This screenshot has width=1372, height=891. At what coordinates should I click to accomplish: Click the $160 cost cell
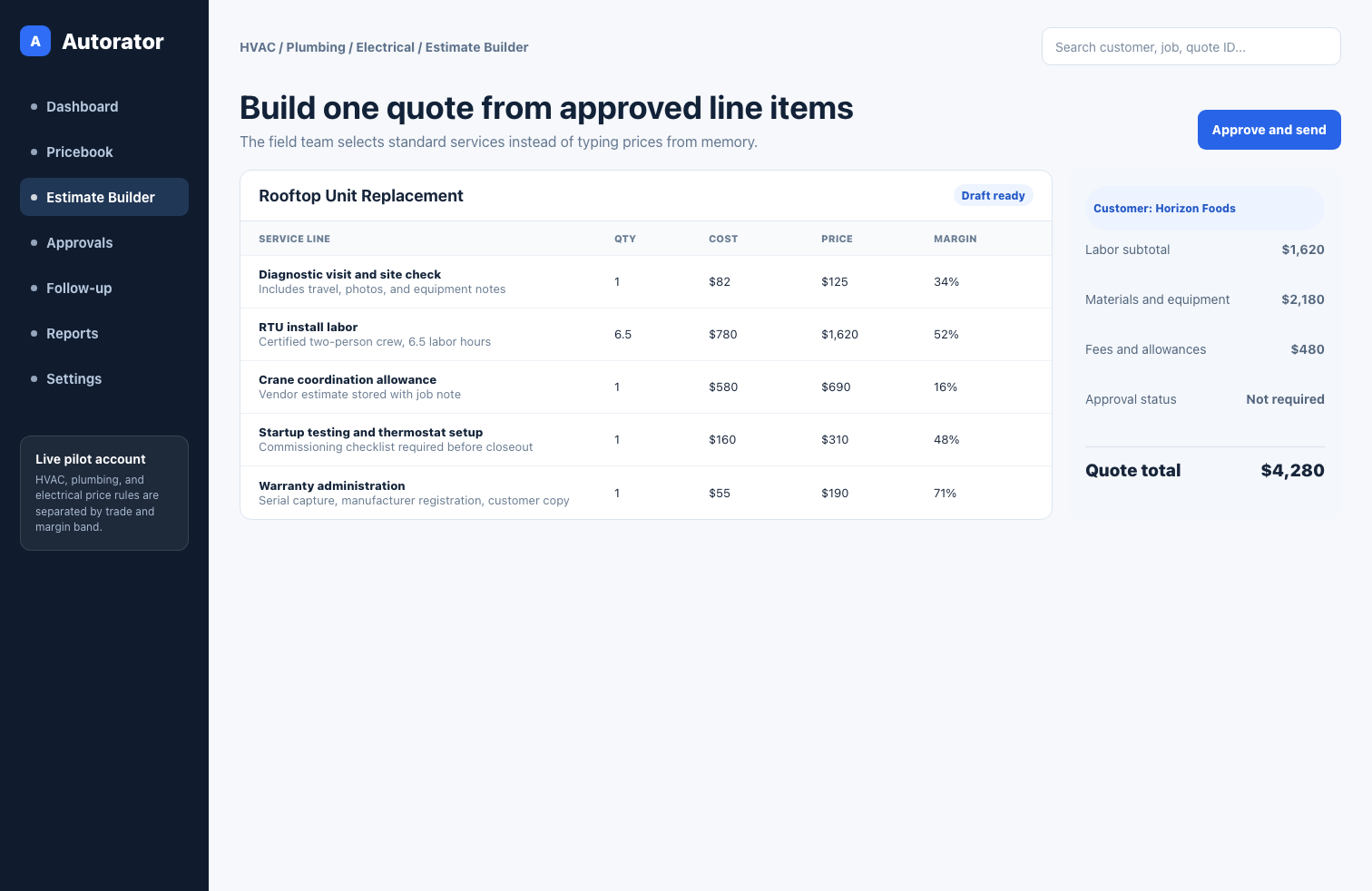coord(722,439)
